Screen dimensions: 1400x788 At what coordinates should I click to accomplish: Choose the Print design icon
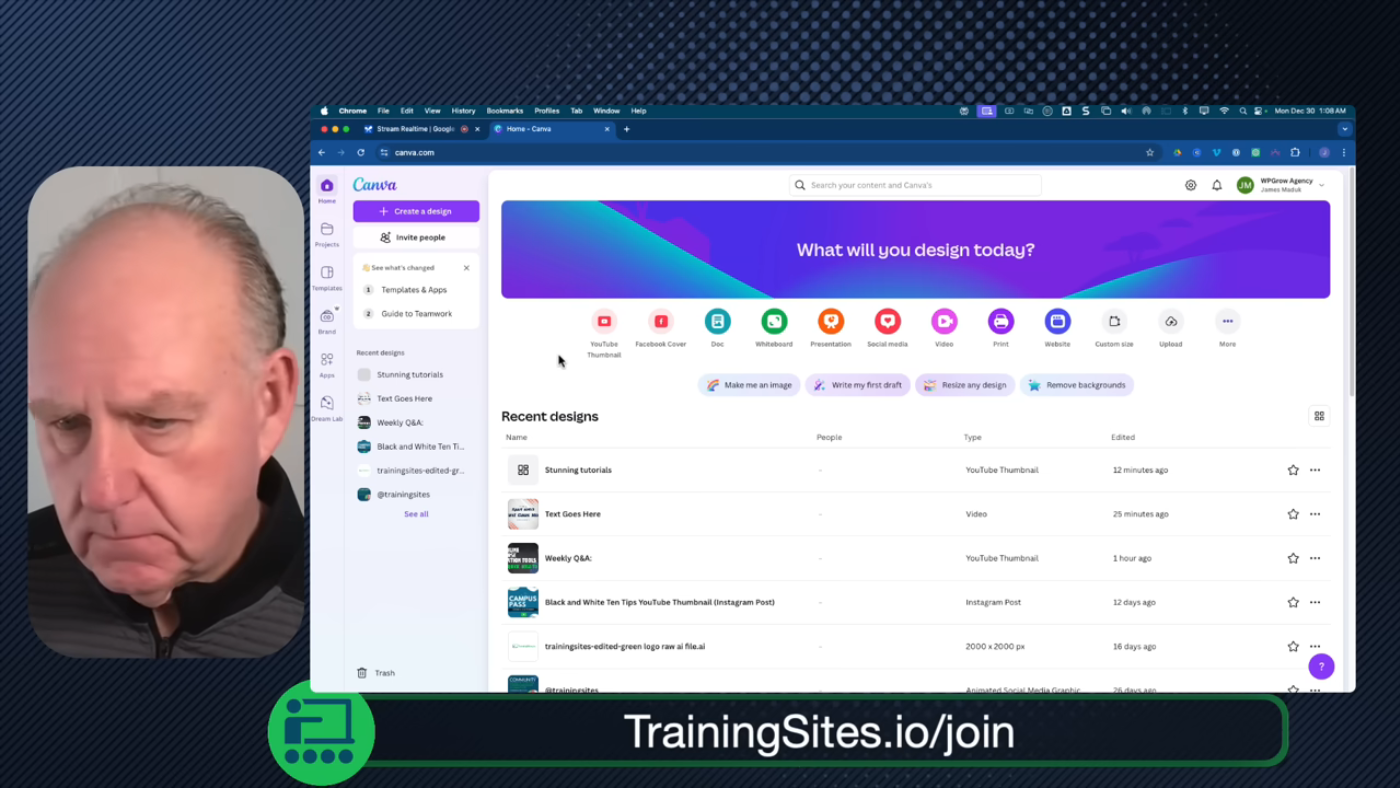pos(1001,321)
